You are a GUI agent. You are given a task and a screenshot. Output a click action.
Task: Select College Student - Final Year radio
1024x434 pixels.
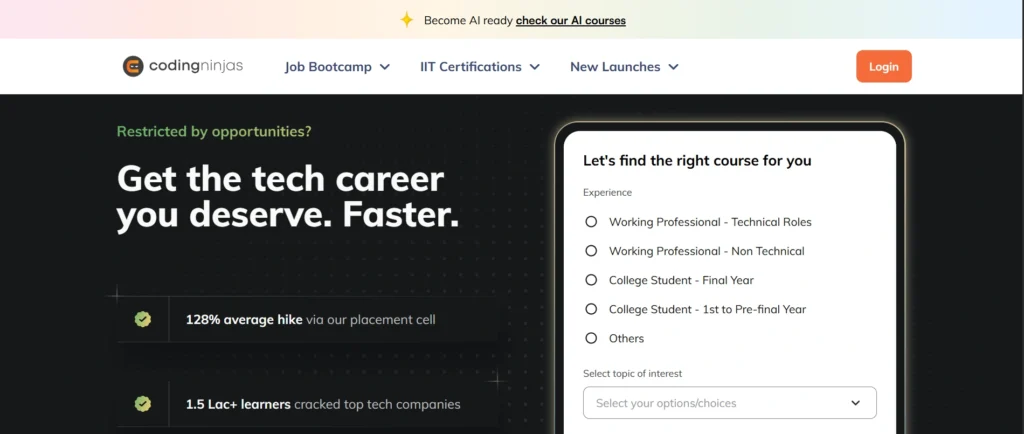tap(591, 280)
